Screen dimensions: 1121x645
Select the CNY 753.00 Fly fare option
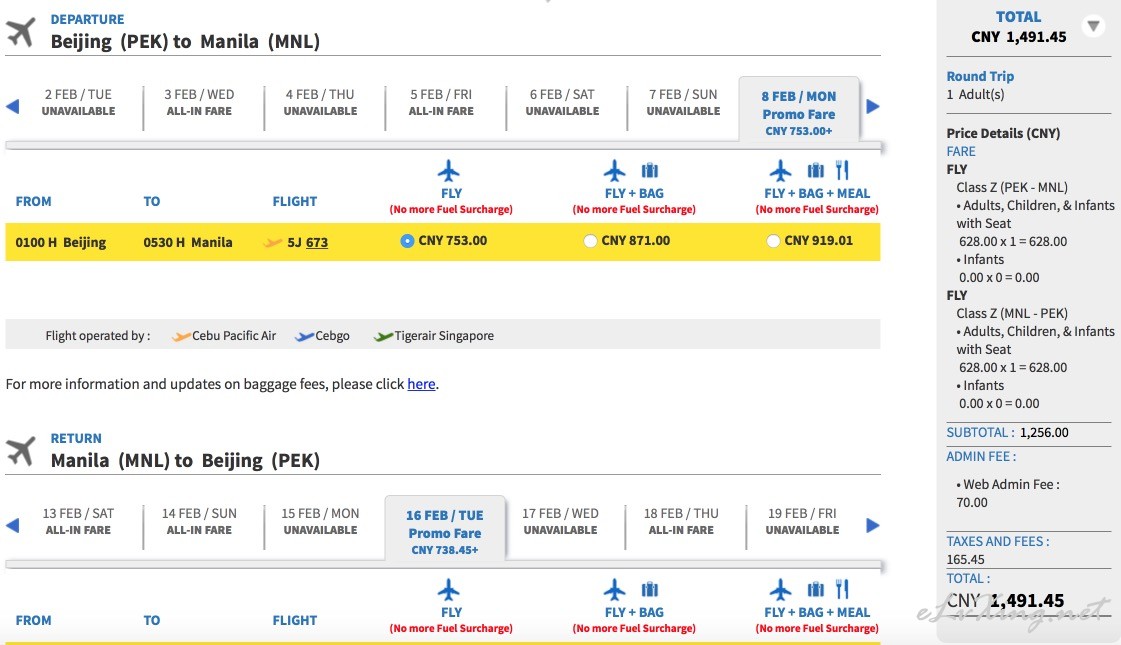pyautogui.click(x=407, y=241)
